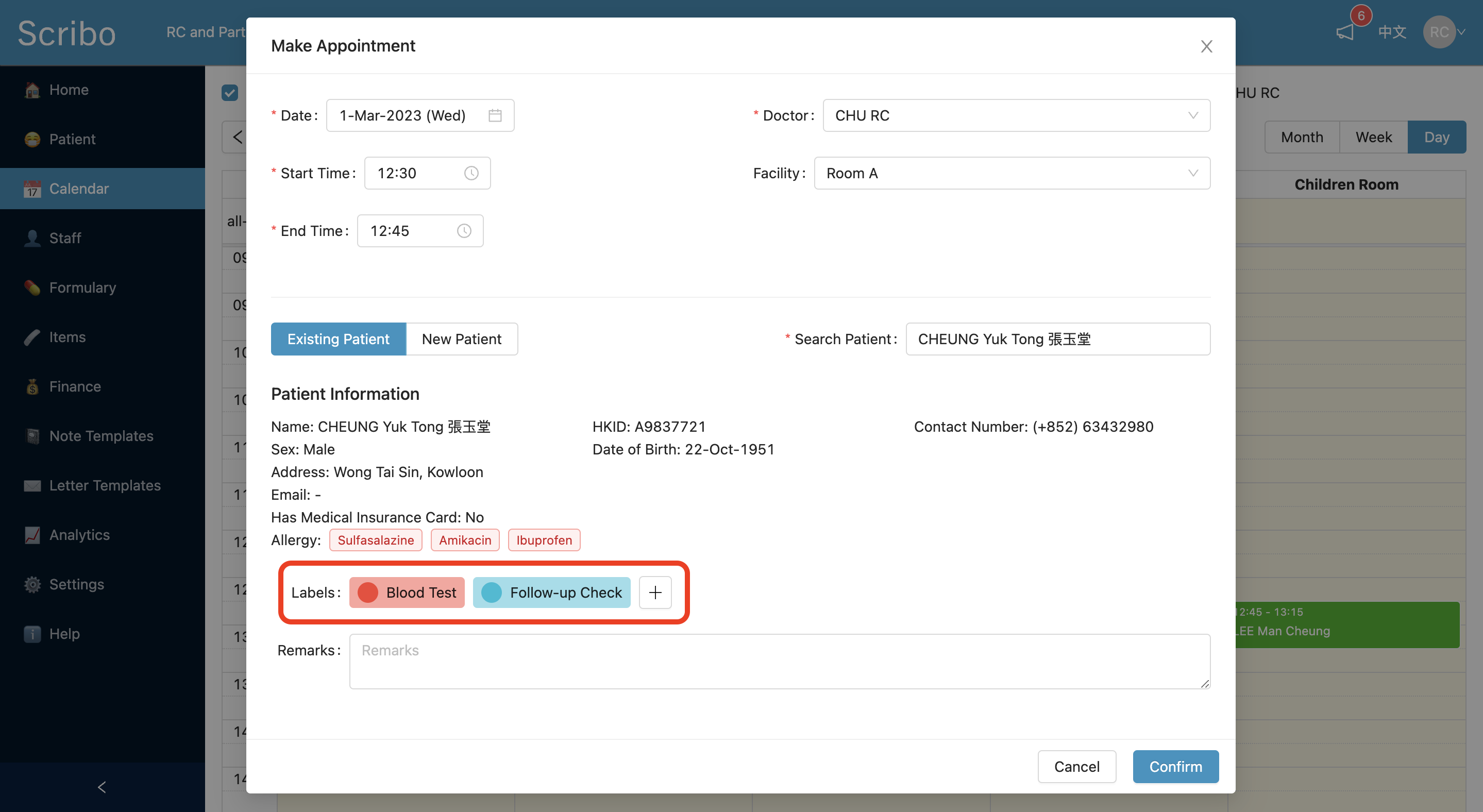
Task: Open Settings in the sidebar menu
Action: click(77, 584)
